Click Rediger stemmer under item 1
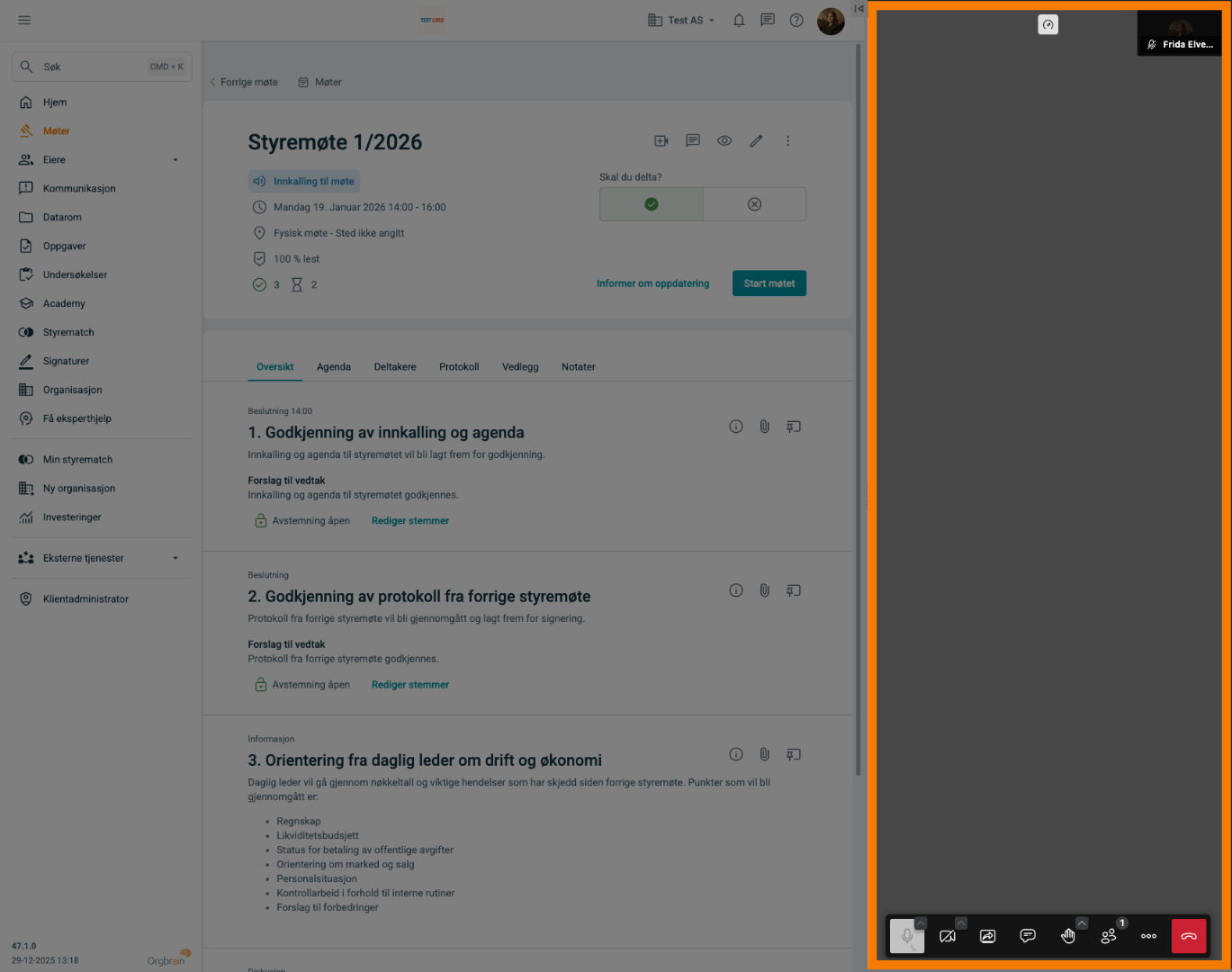The width and height of the screenshot is (1232, 972). coord(410,521)
